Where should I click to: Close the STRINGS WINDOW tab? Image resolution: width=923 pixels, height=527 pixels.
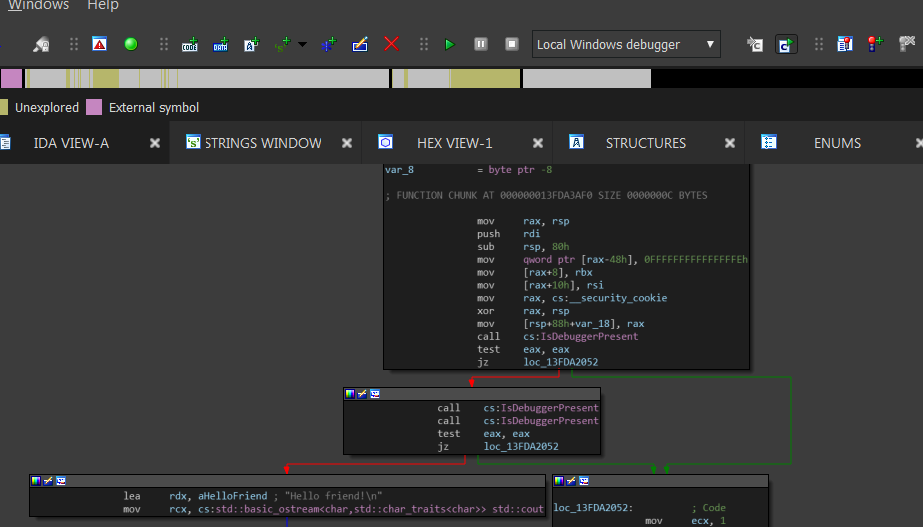(x=347, y=143)
